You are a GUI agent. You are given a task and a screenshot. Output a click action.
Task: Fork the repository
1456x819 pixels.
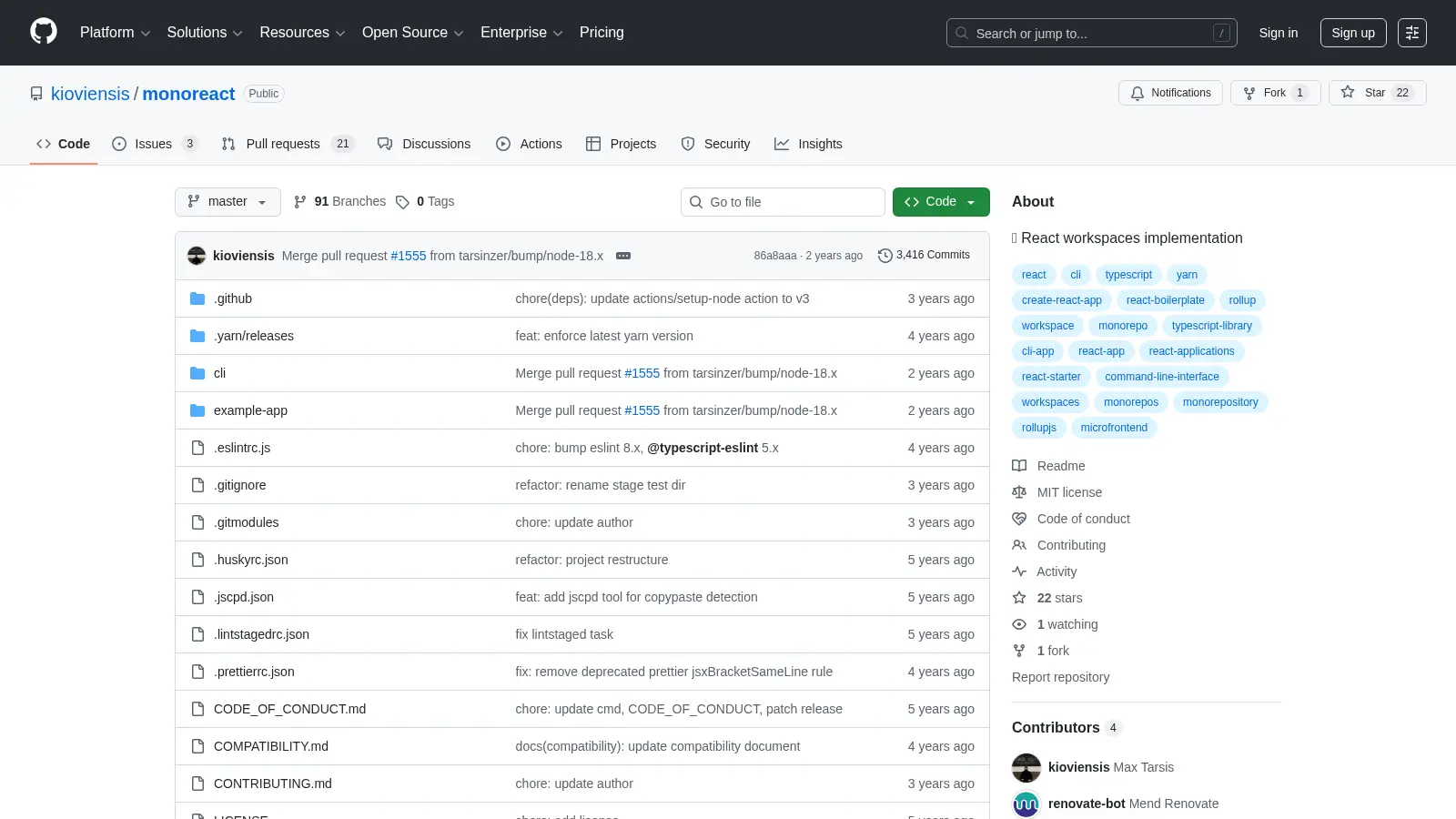1275,93
